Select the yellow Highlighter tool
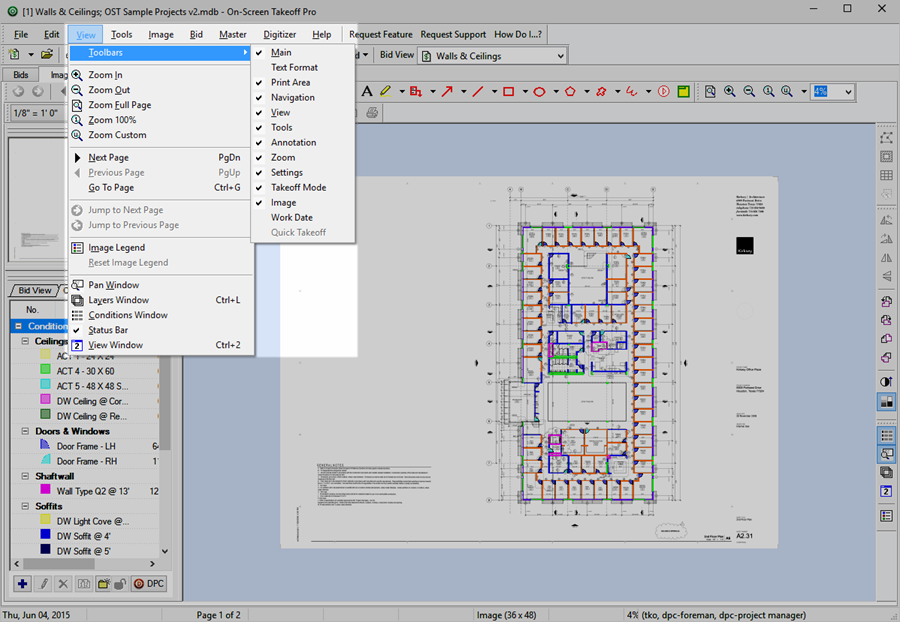The width and height of the screenshot is (900, 622). (x=385, y=91)
